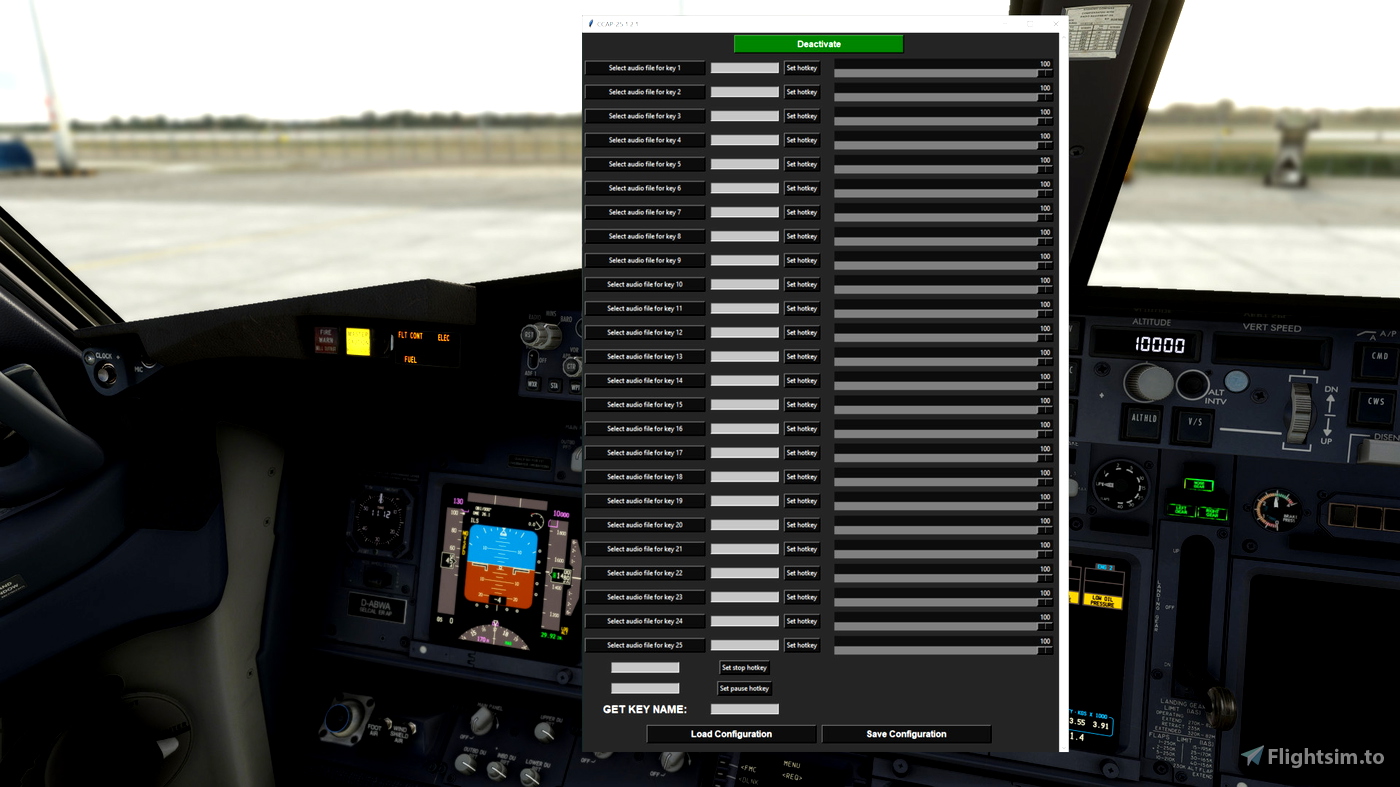Click the volume slider for key 13
The image size is (1400, 787).
click(943, 361)
